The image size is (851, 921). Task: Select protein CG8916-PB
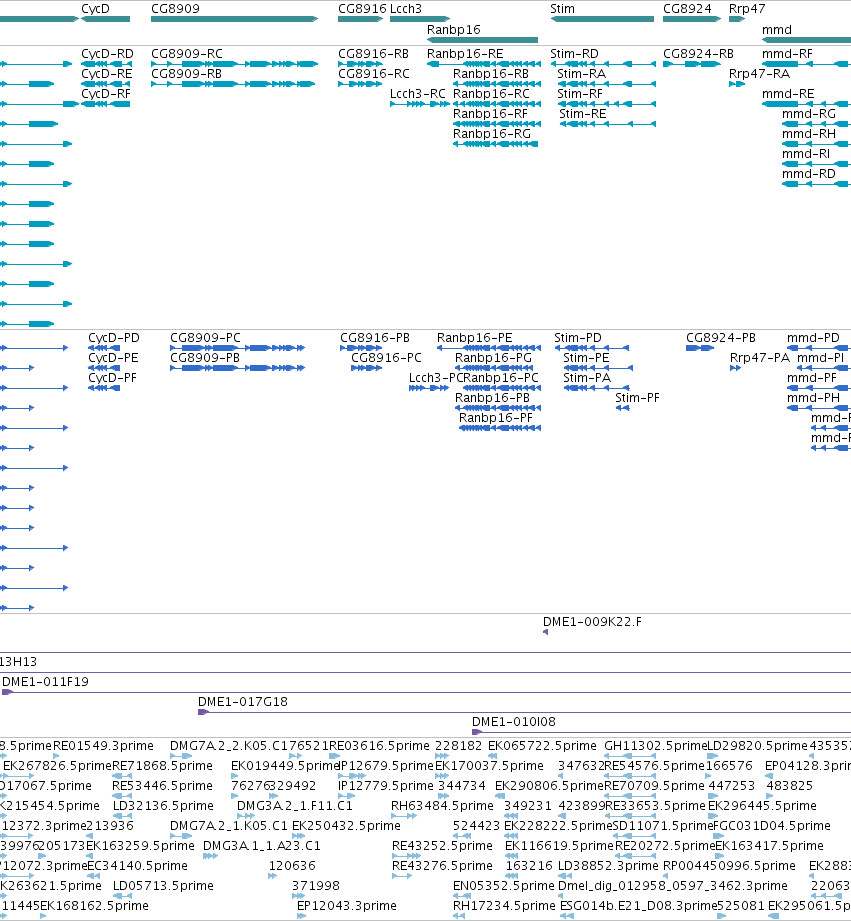click(361, 348)
